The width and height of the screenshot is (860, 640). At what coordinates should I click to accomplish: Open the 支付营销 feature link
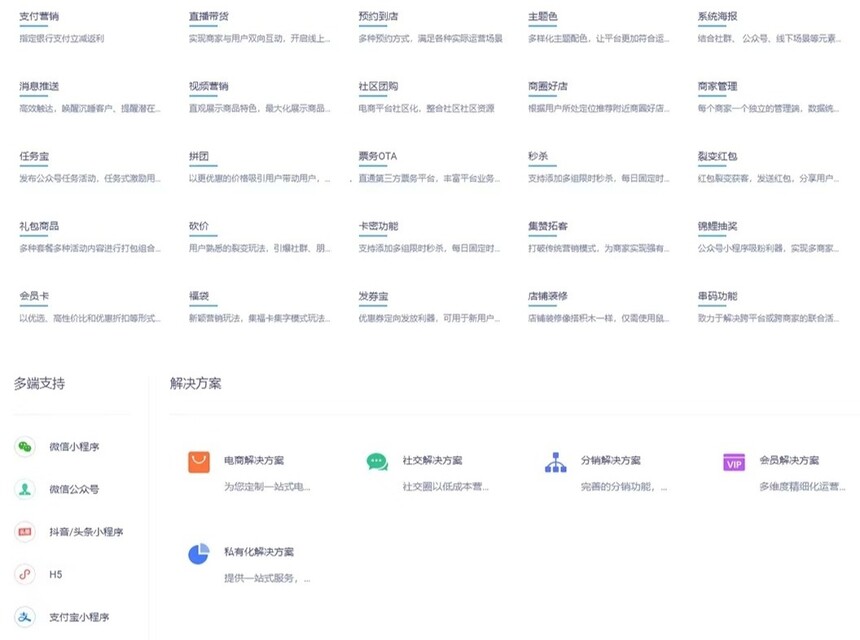pyautogui.click(x=38, y=17)
